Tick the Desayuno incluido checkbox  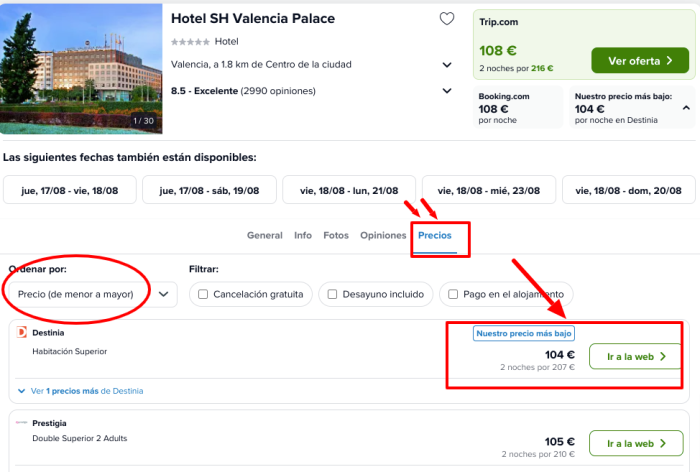(x=332, y=294)
